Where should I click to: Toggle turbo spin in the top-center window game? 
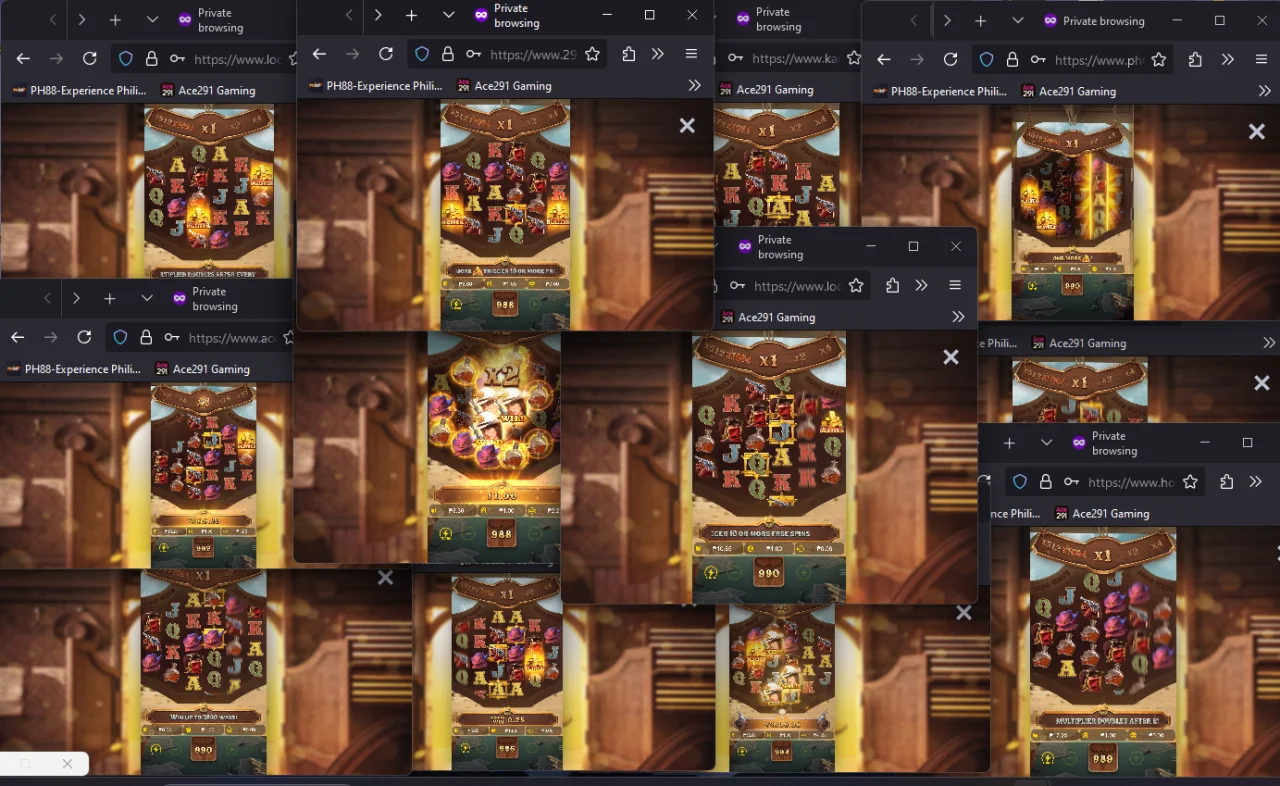click(x=457, y=304)
